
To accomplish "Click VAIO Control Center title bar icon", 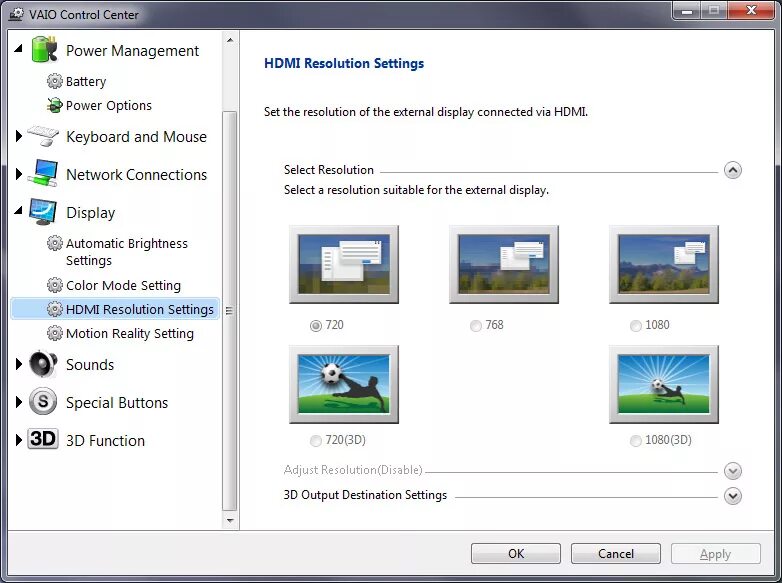I will tap(16, 14).
